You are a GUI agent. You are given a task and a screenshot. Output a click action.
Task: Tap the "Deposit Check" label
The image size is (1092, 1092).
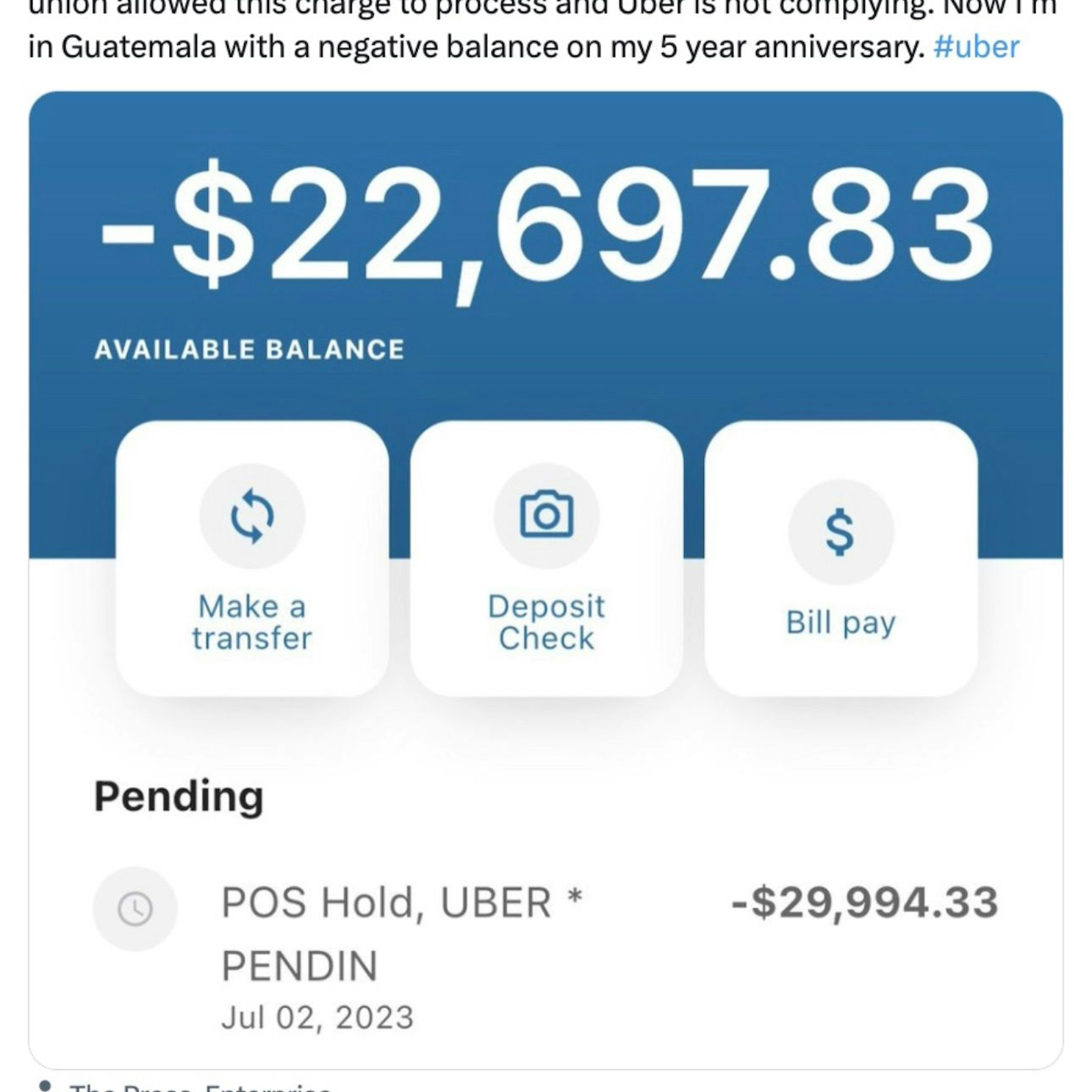click(x=546, y=622)
